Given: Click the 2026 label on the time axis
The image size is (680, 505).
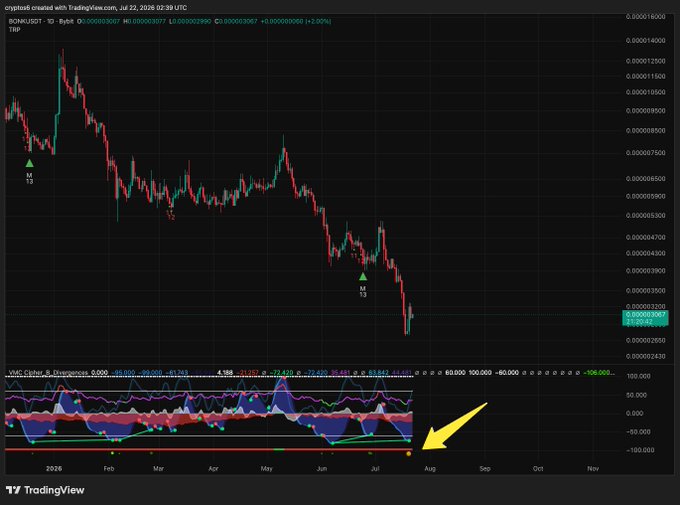Looking at the screenshot, I should [54, 468].
